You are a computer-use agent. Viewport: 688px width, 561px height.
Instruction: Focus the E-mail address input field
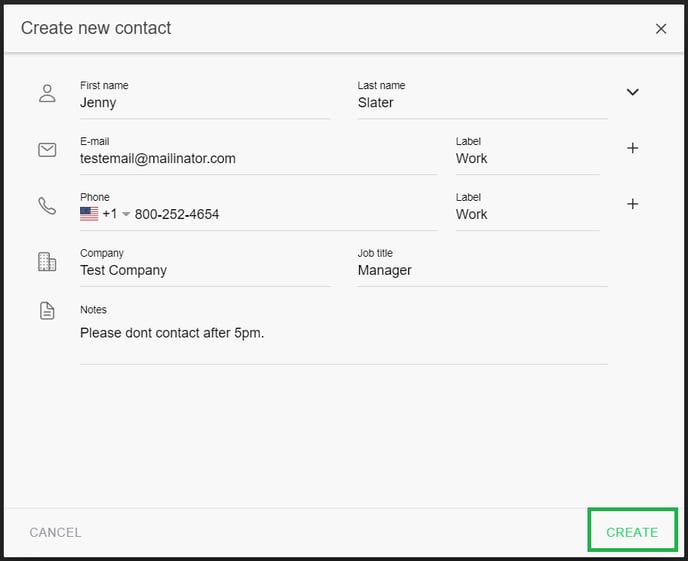(x=258, y=158)
